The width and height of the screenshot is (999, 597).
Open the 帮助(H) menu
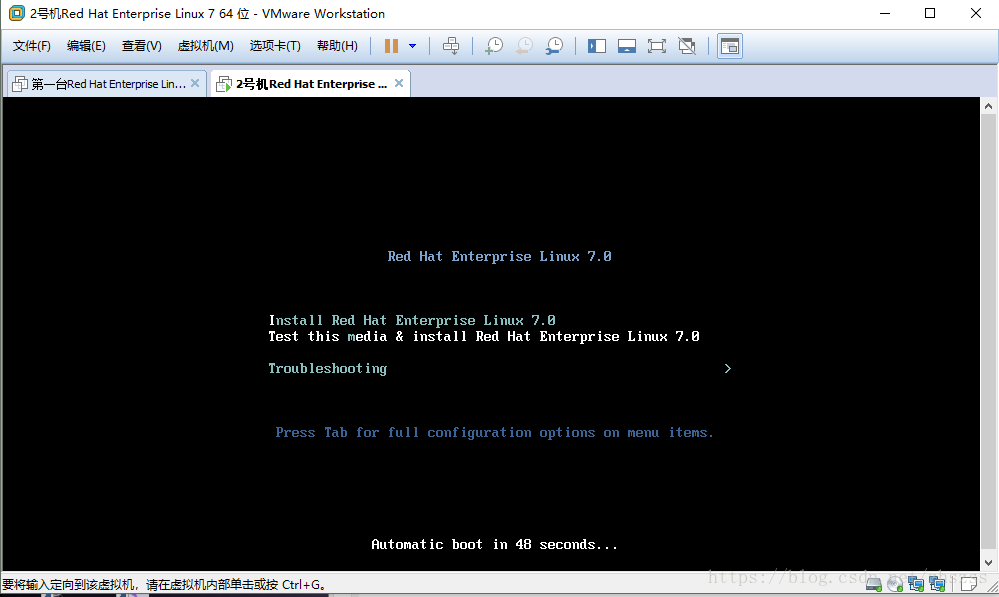(x=337, y=46)
